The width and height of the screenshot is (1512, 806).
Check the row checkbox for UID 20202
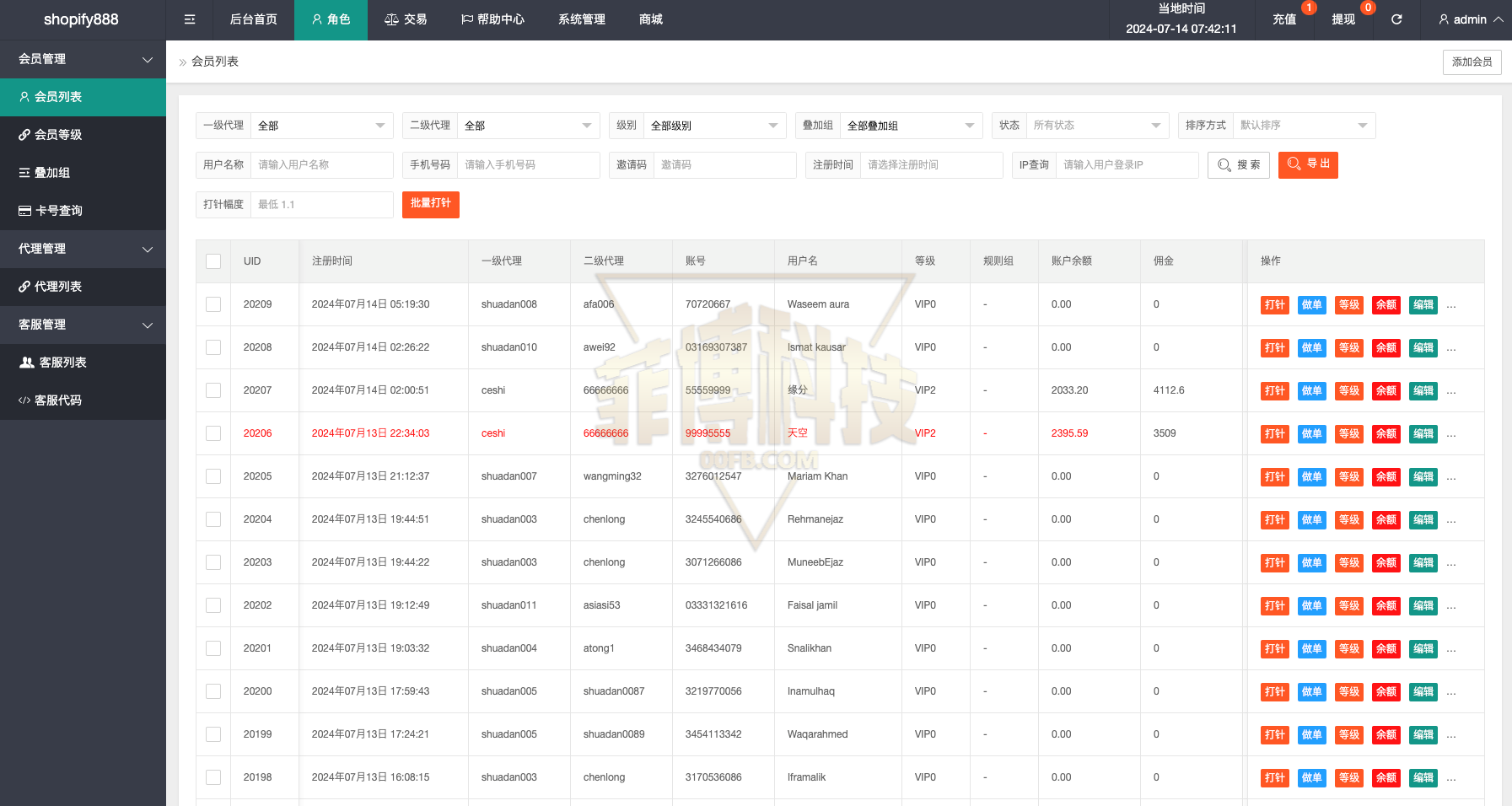(x=213, y=605)
